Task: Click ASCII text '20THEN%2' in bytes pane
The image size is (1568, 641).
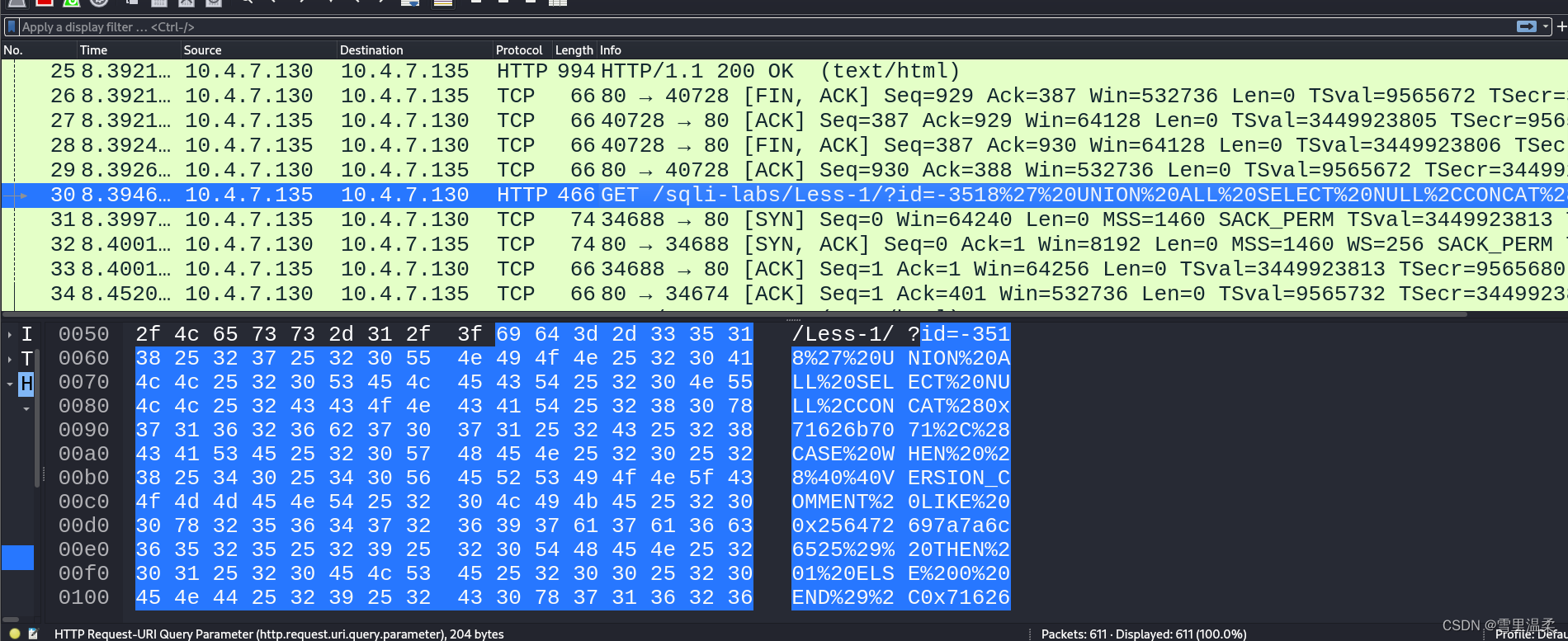Action: pos(959,549)
